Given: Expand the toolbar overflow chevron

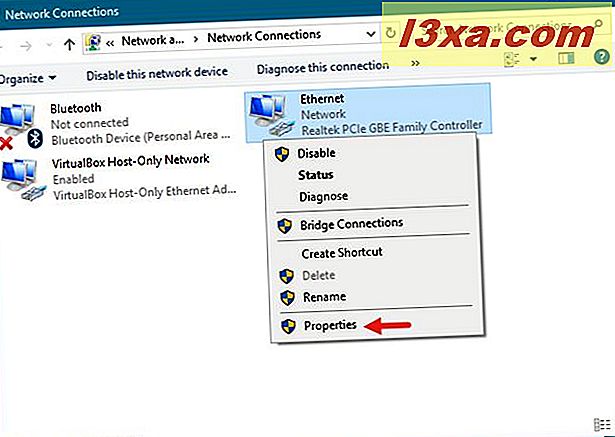Looking at the screenshot, I should coord(416,63).
